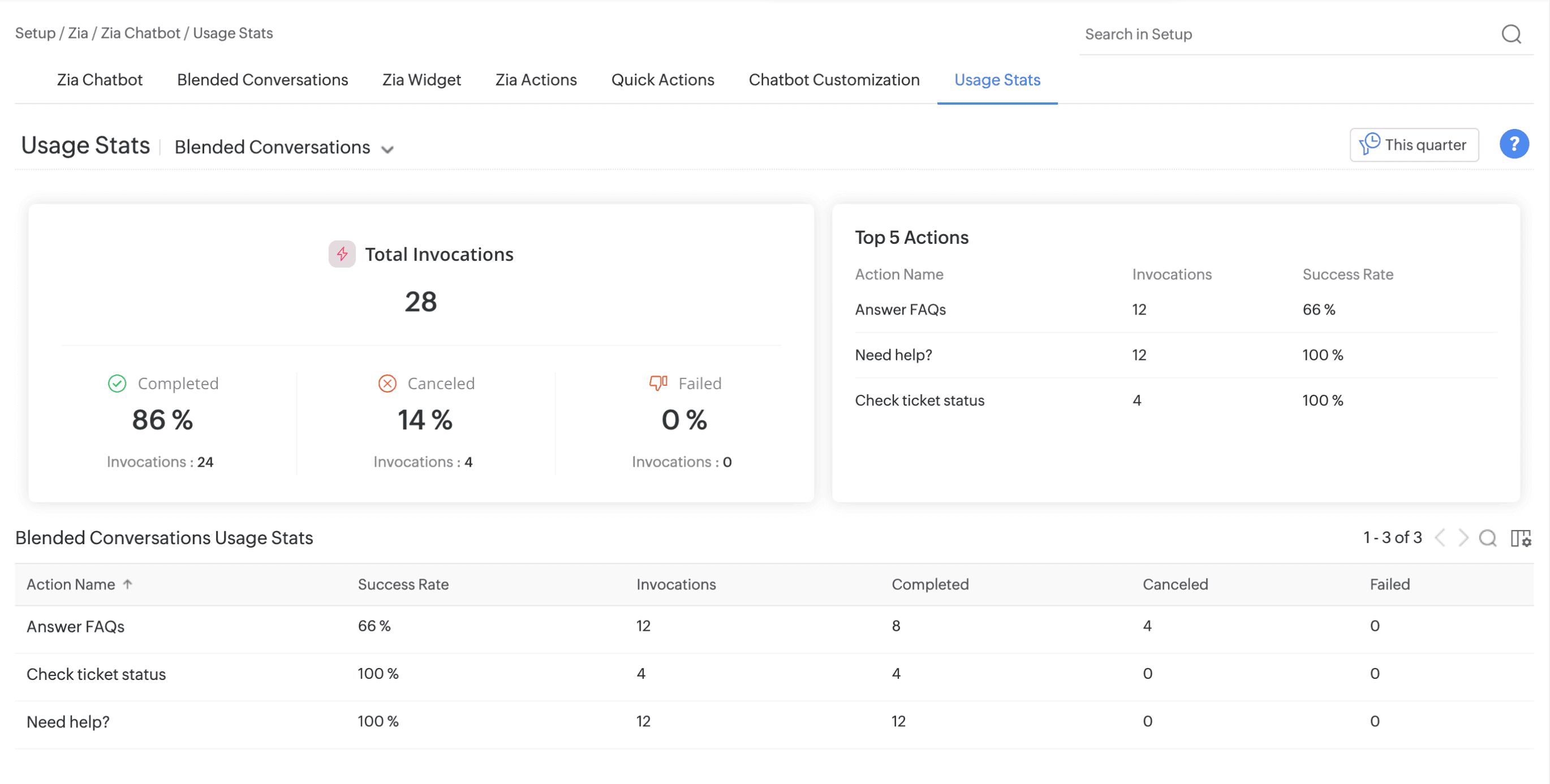Open the Chatbot Customization tab

[833, 80]
